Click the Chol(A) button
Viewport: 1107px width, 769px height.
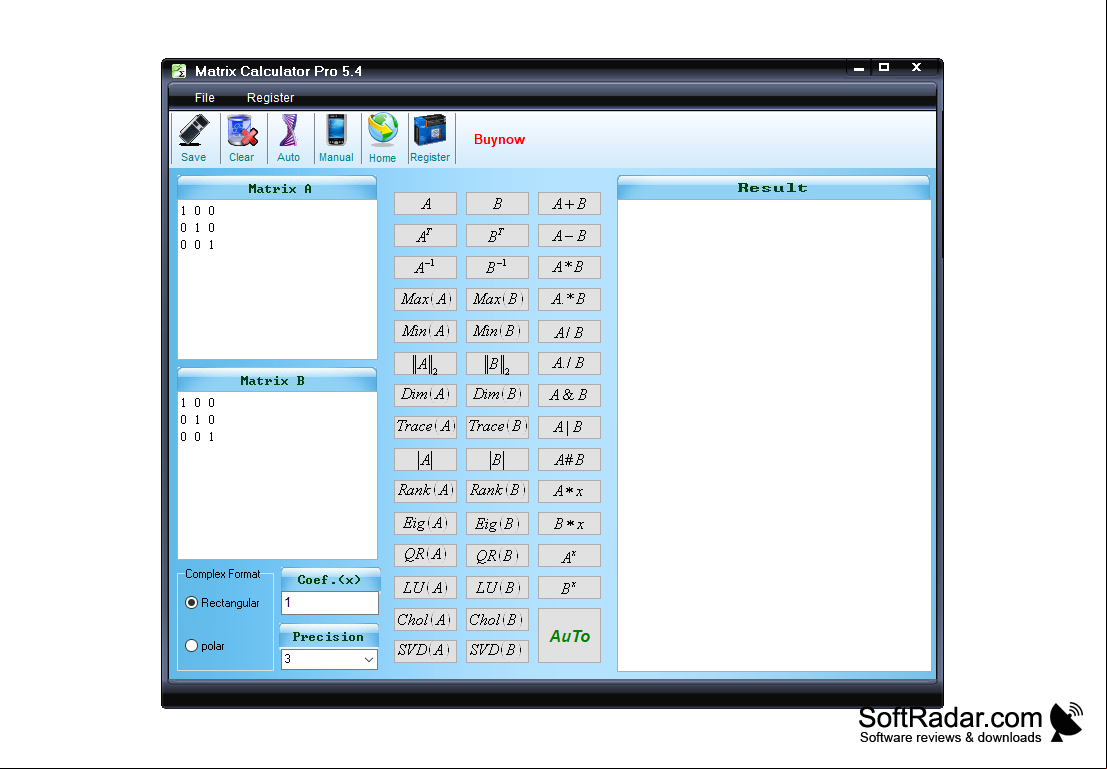click(x=425, y=619)
